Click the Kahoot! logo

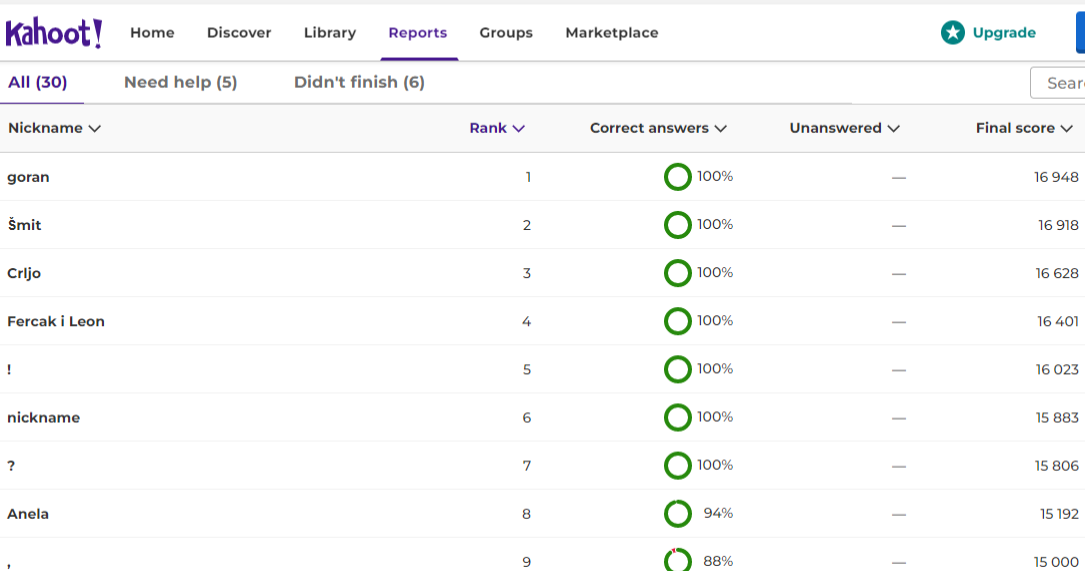pyautogui.click(x=54, y=33)
